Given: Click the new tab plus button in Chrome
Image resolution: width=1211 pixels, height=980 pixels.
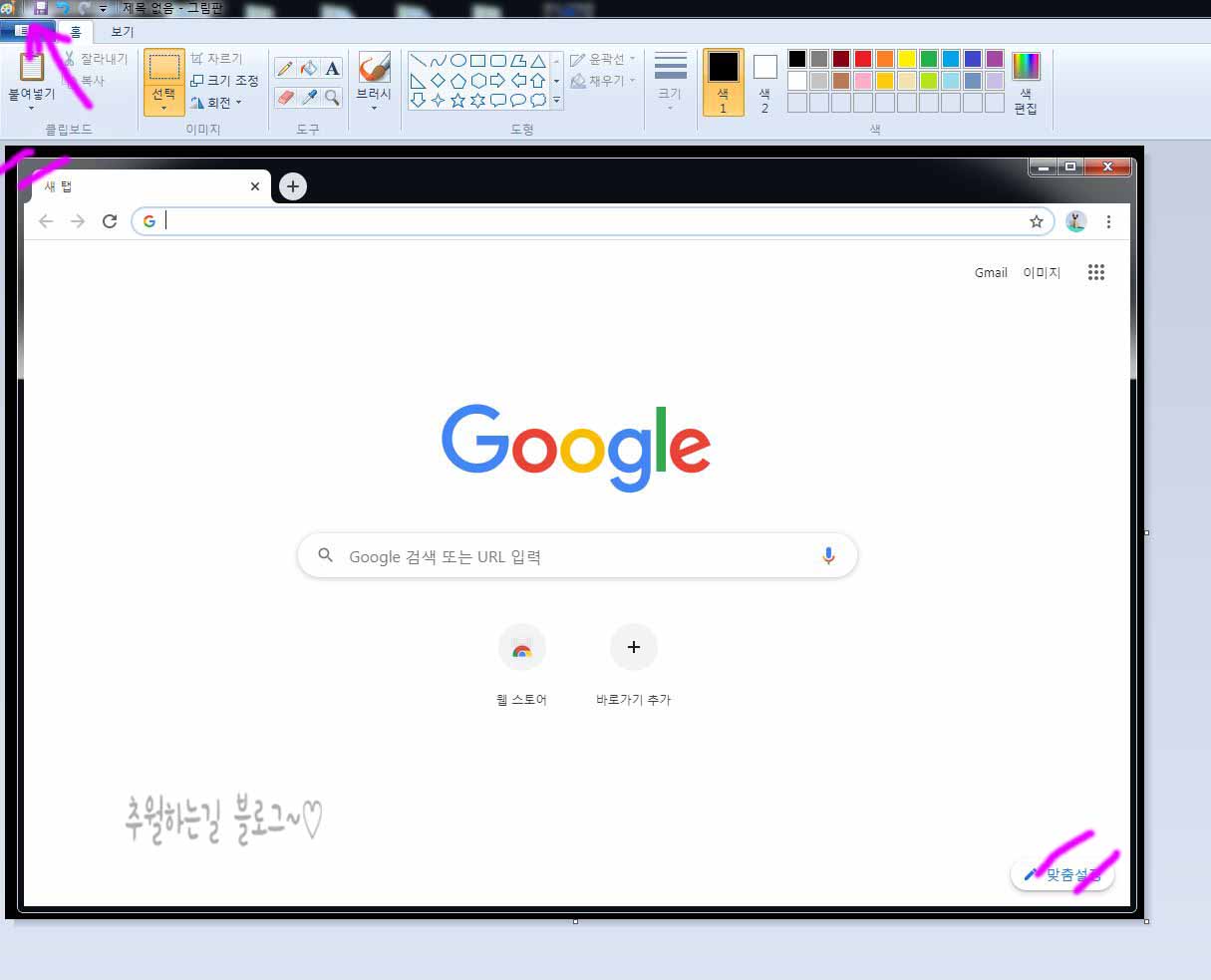Looking at the screenshot, I should pos(293,186).
